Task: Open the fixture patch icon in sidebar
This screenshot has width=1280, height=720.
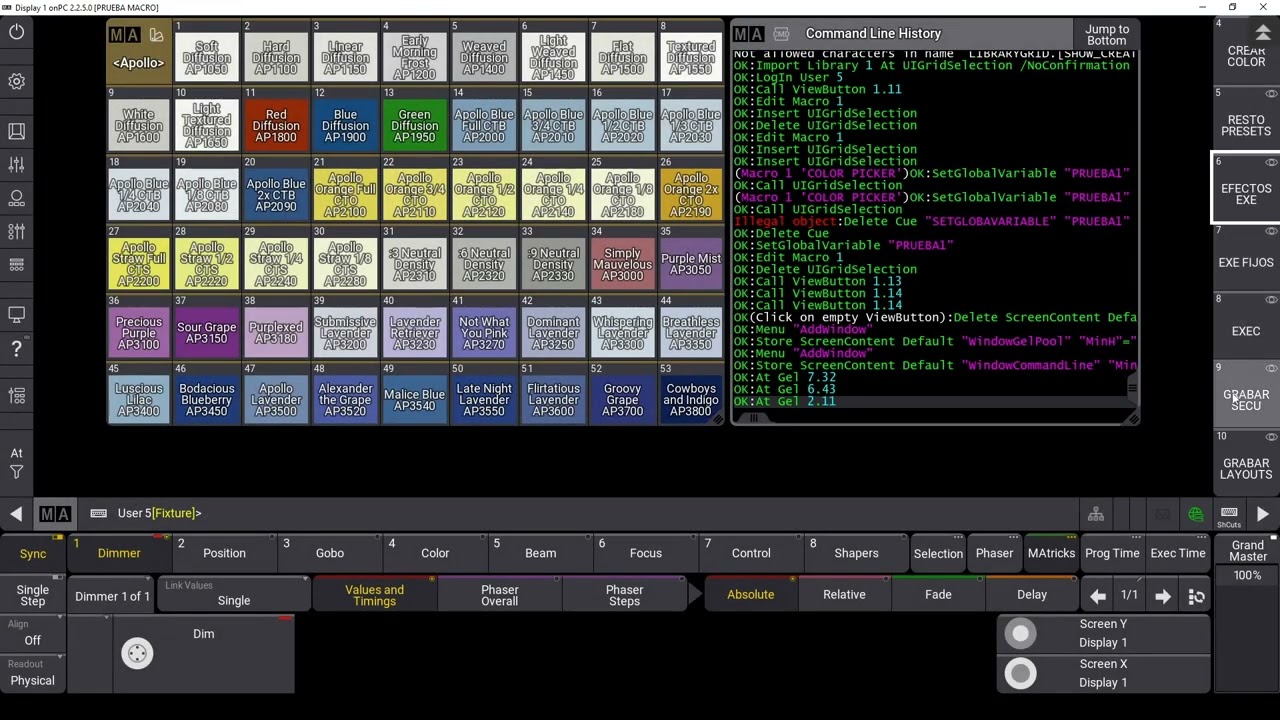Action: click(17, 198)
